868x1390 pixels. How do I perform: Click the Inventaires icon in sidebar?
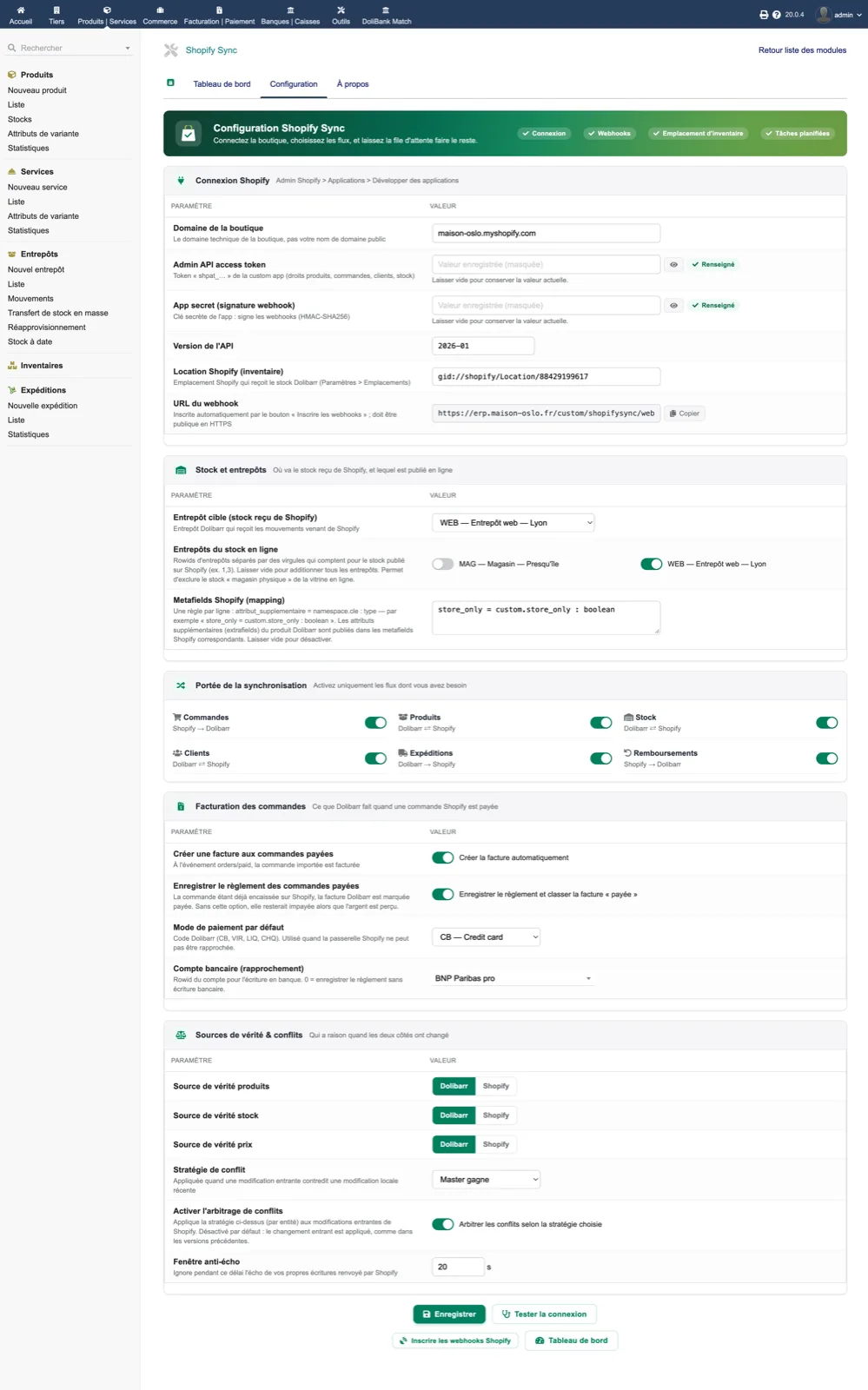pos(12,366)
